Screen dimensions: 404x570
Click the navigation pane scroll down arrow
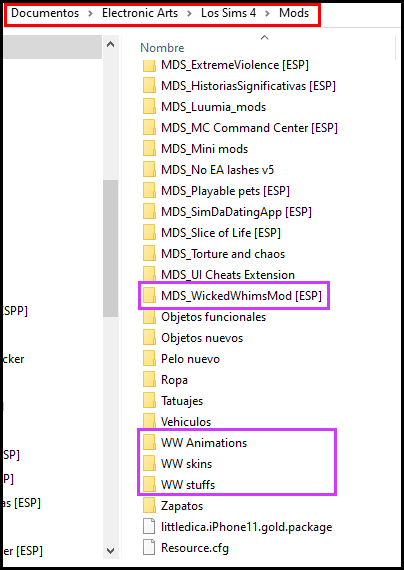(111, 550)
